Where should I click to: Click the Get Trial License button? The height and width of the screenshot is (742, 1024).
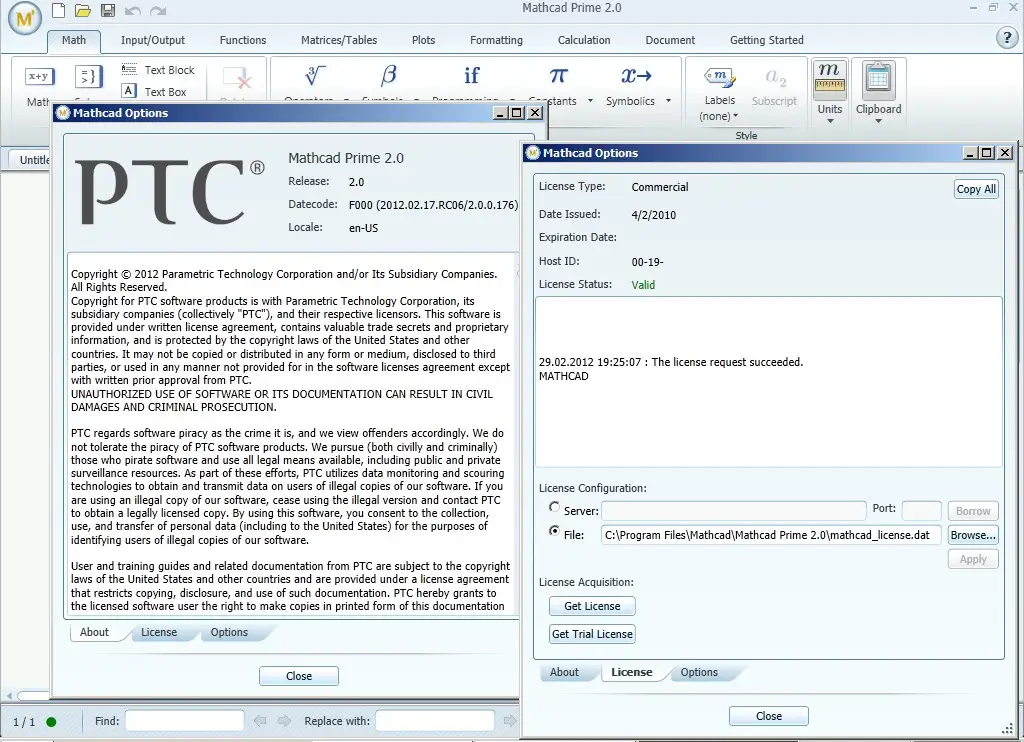(x=592, y=634)
